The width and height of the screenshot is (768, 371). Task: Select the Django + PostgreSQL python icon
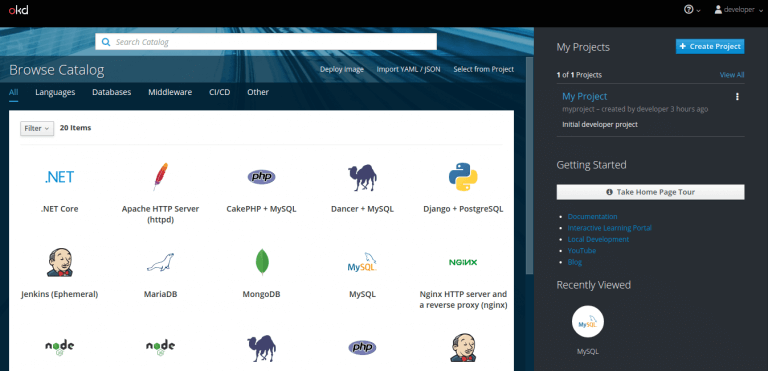(463, 177)
